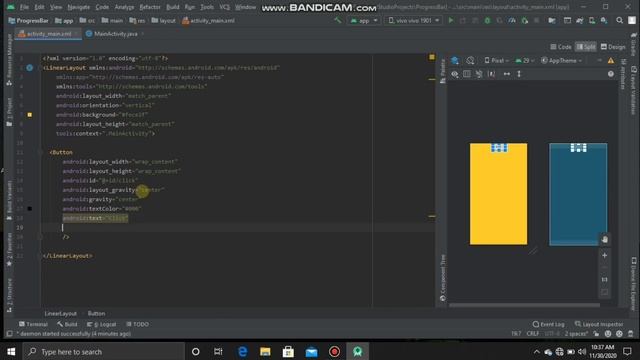Click the vertical expand arrows icon
This screenshot has height=360, width=640.
pos(519,74)
